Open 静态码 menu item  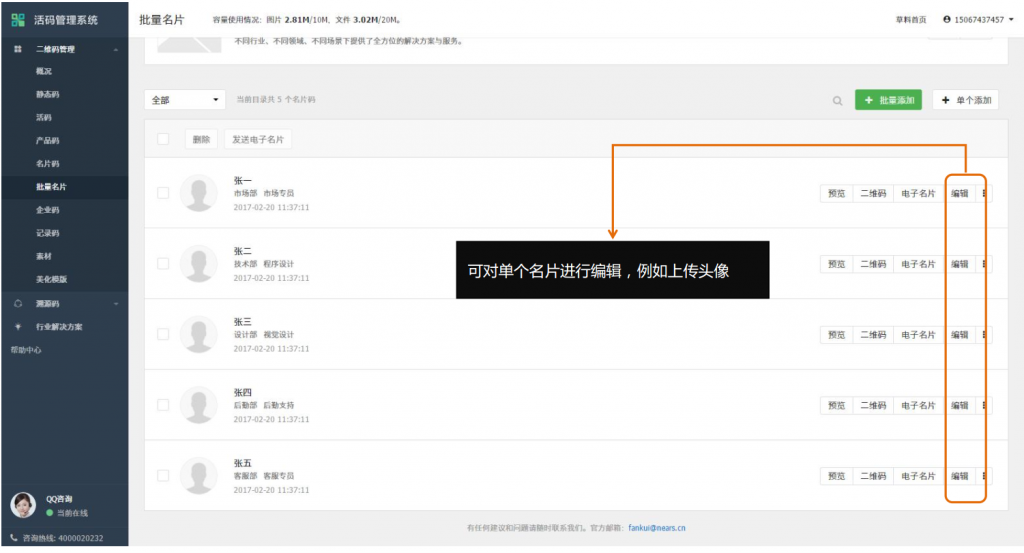[48, 95]
